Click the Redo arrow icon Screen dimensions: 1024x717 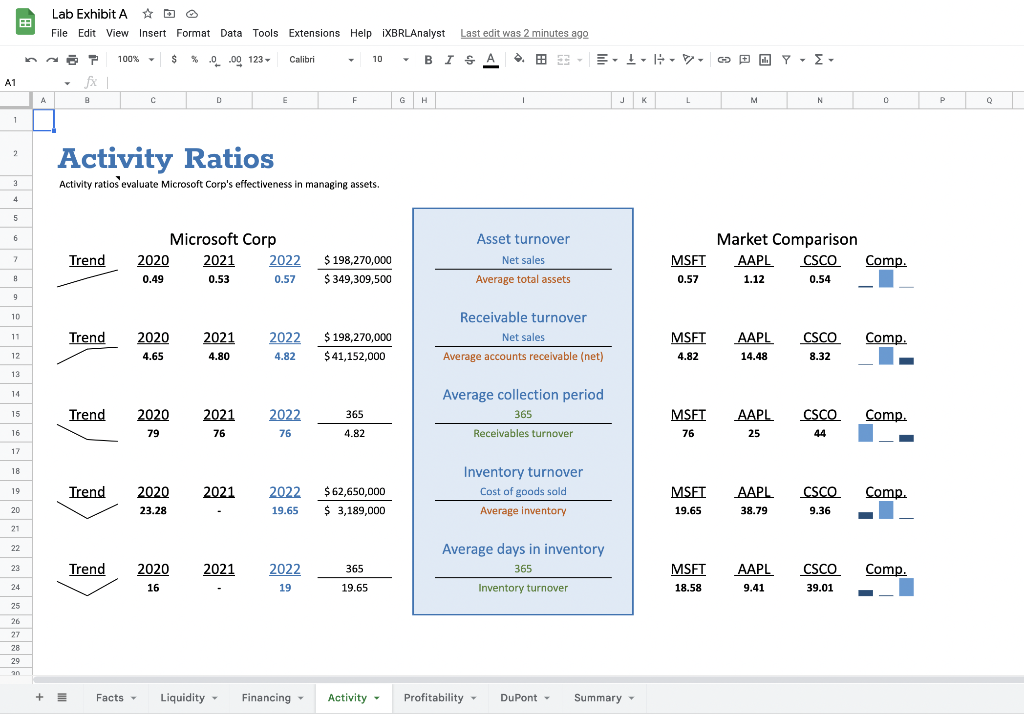(x=52, y=59)
